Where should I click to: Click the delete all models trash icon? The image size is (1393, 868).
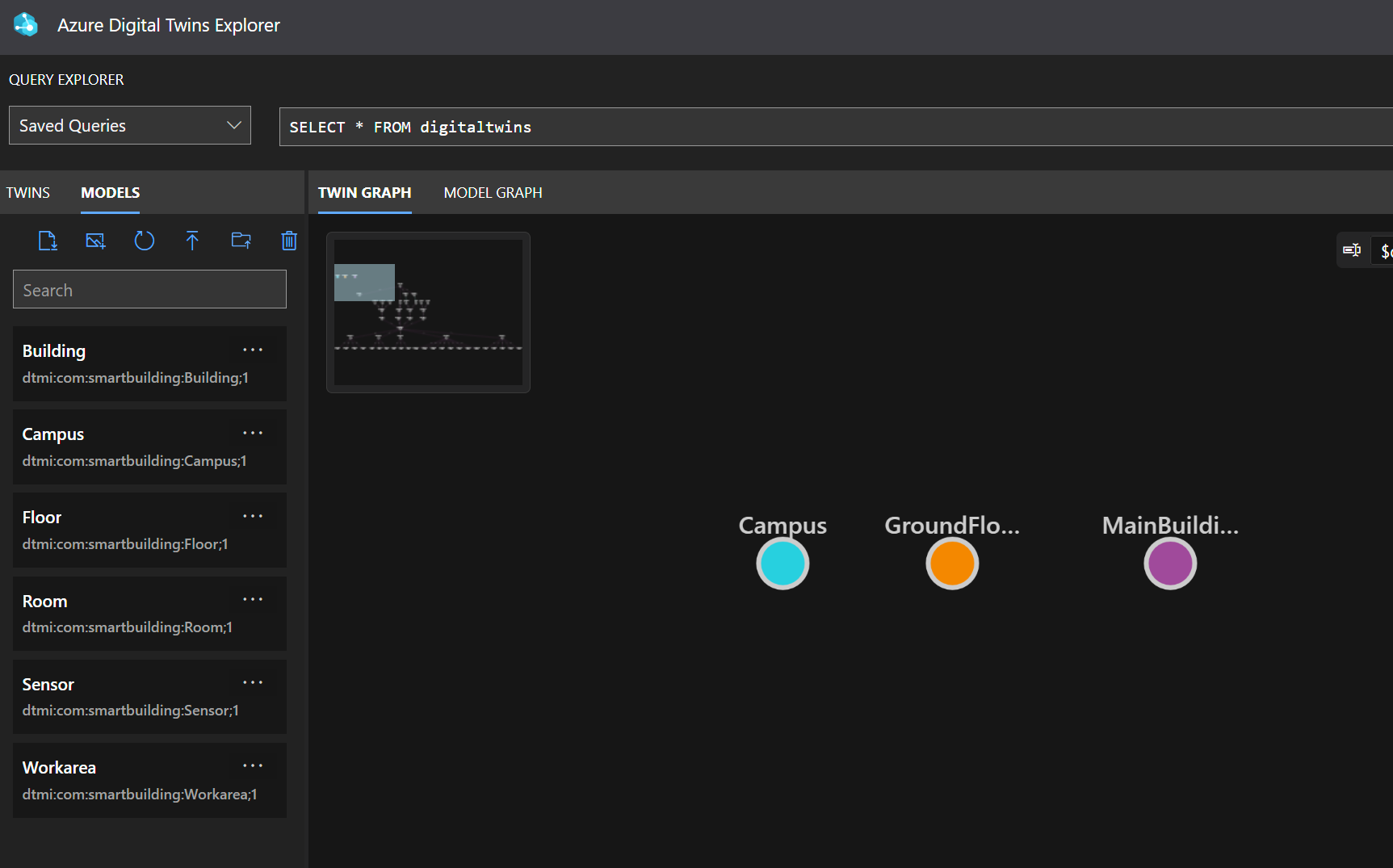click(289, 241)
